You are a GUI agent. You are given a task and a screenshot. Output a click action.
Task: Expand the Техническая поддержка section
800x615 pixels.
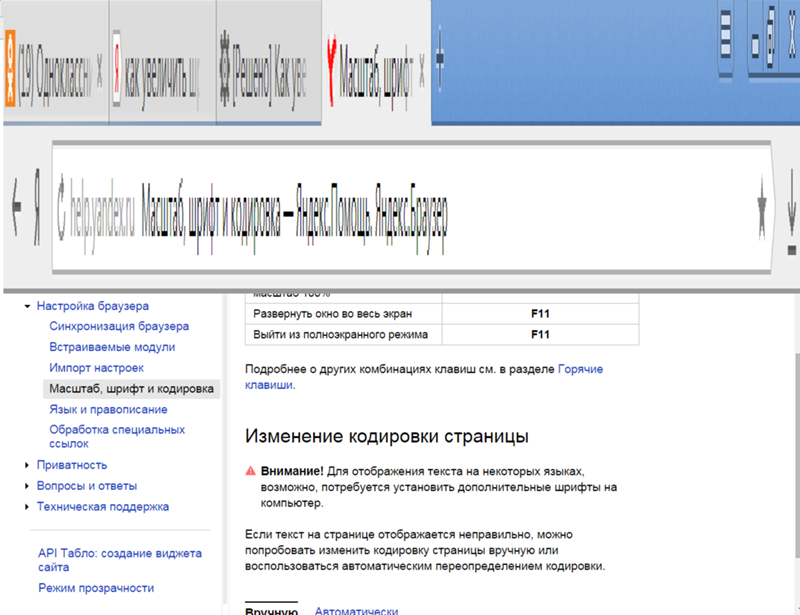27,507
